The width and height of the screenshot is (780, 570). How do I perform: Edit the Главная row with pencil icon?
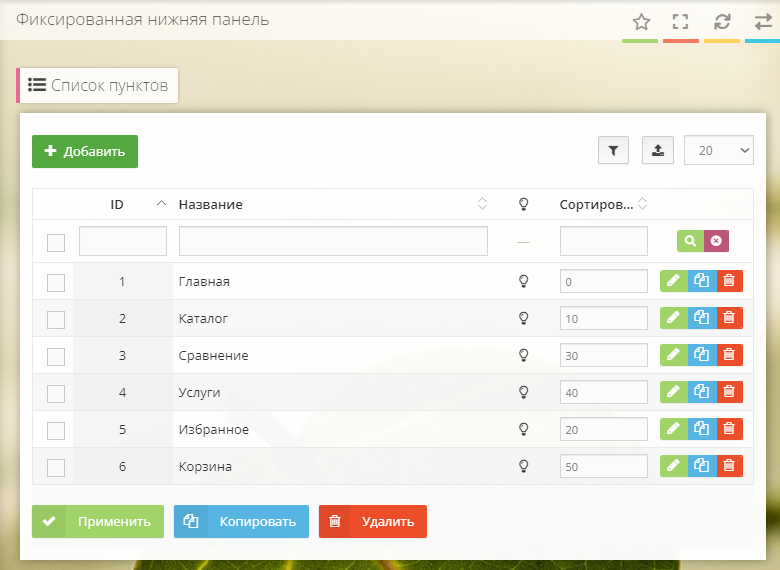tap(674, 282)
